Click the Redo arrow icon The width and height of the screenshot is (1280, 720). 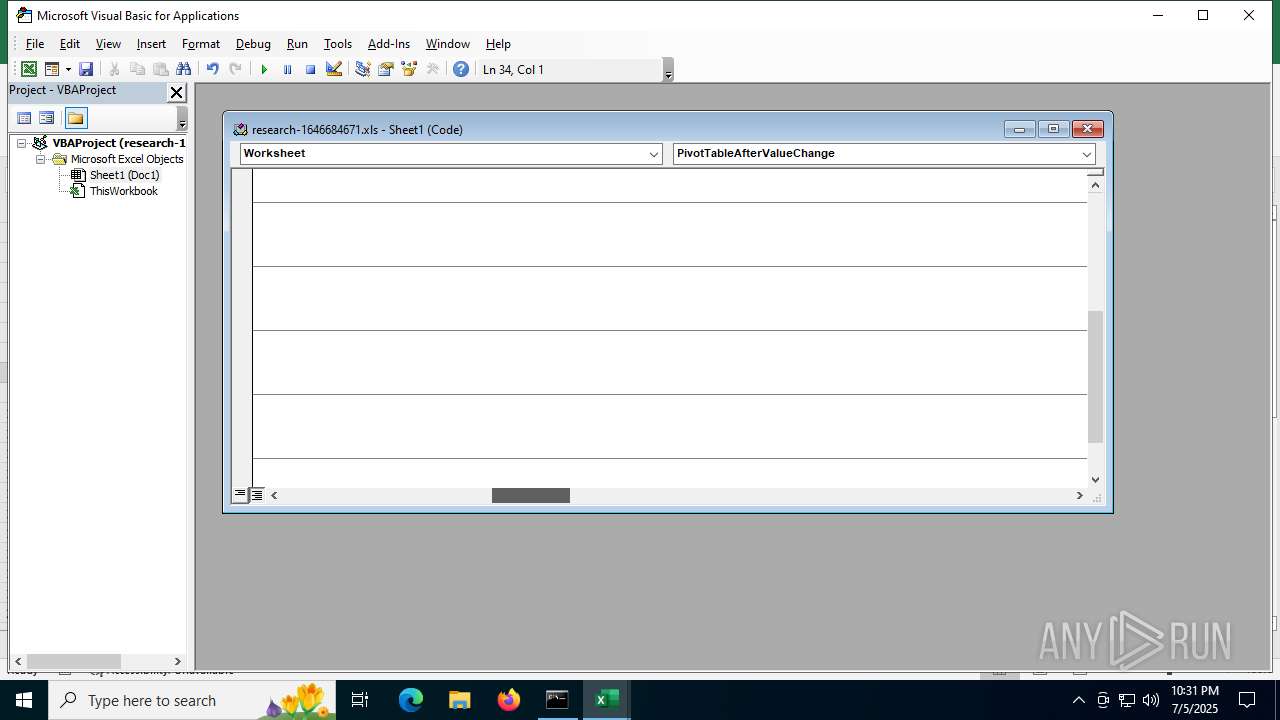coord(235,69)
